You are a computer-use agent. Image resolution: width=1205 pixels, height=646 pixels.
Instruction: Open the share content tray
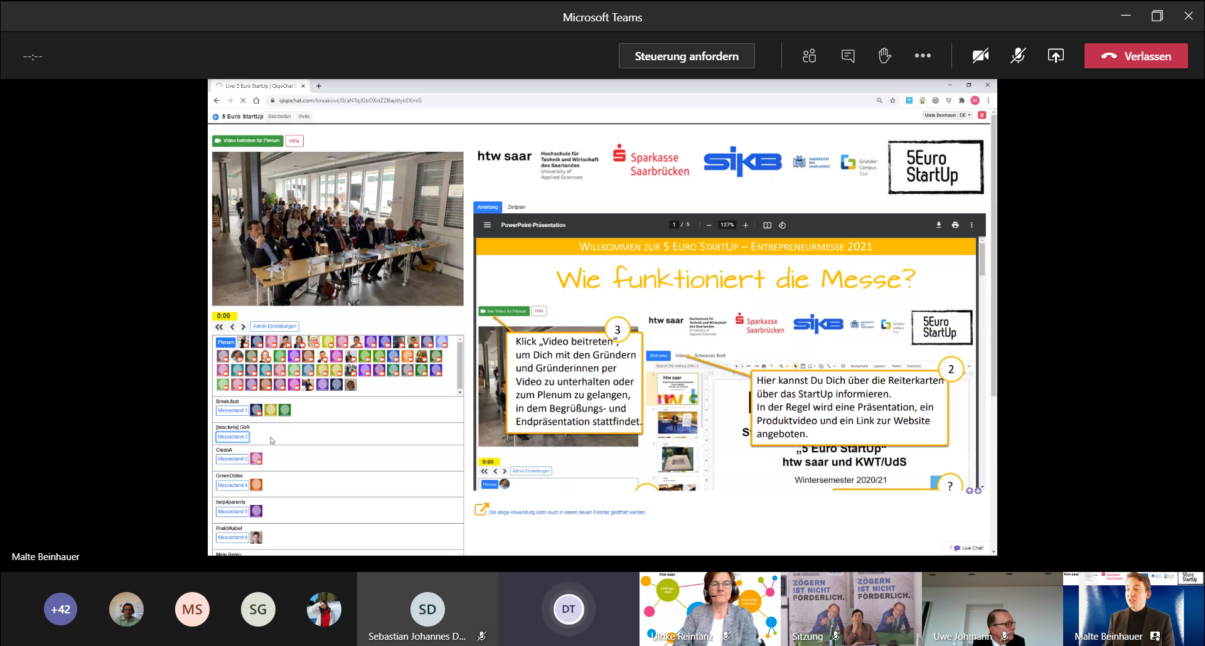tap(1056, 56)
